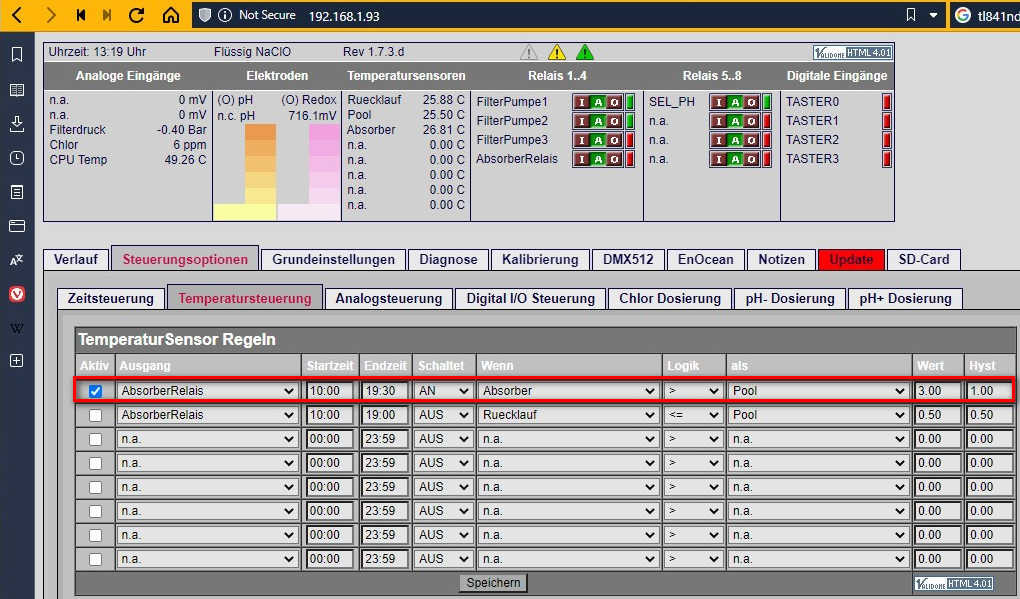Screen dimensions: 1020x599
Task: Click the Endzeit field showing 19:00
Action: pyautogui.click(x=384, y=415)
